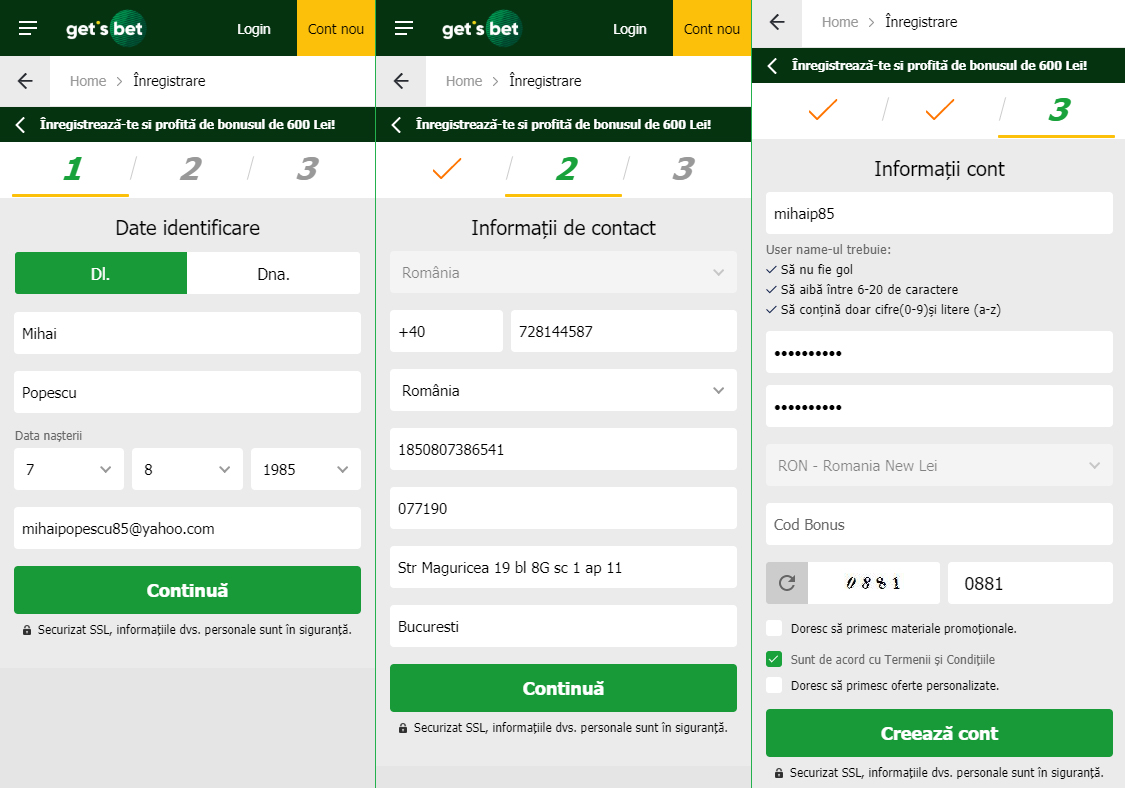This screenshot has width=1125, height=788.
Task: Click the back arrow beside Home breadcrumb
Action: pos(24,81)
